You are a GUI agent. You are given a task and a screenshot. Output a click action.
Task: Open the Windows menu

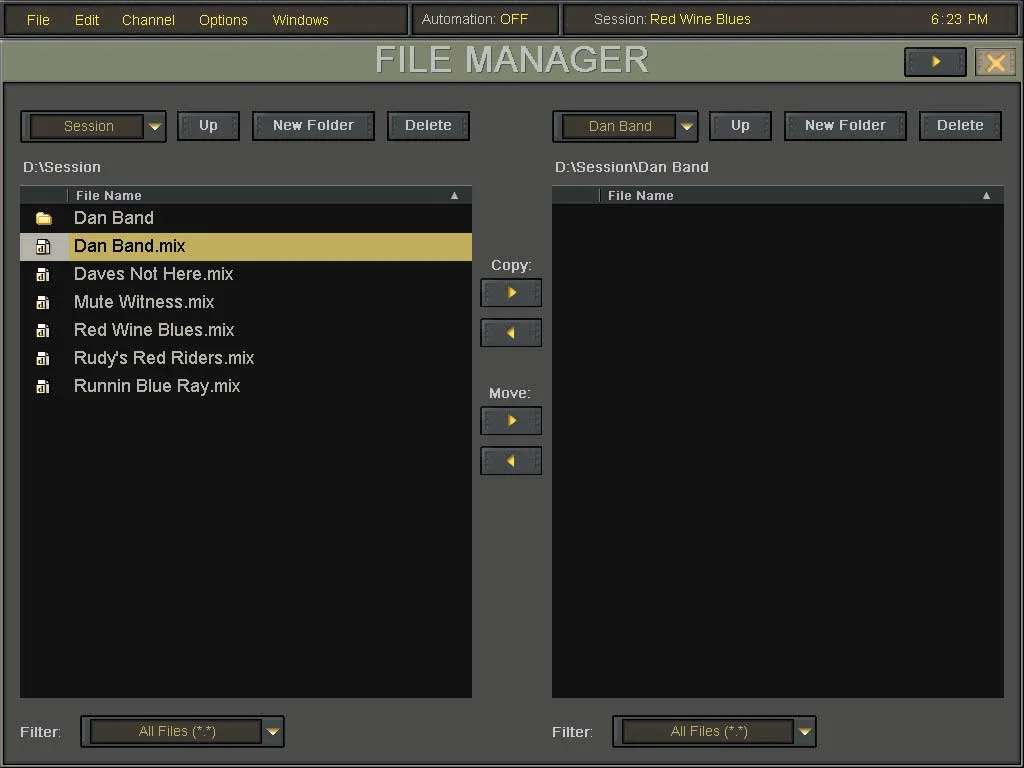300,20
